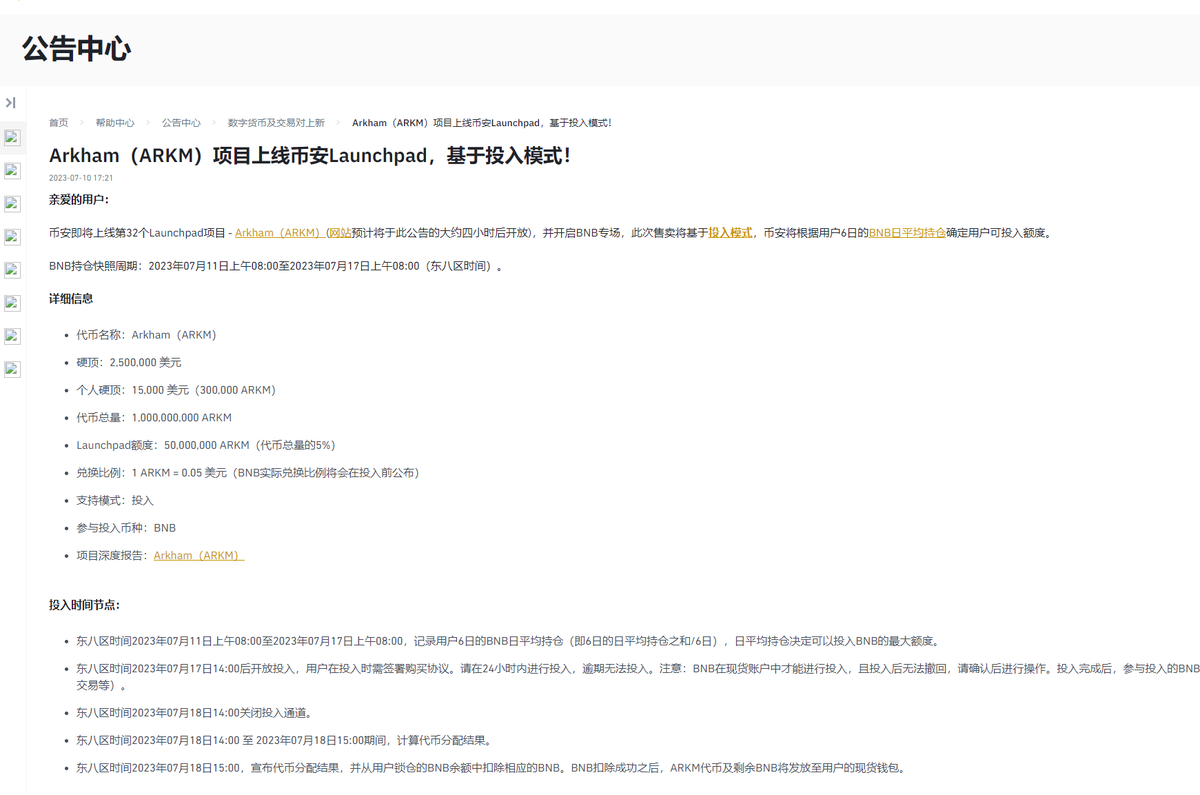Click the bullet about 07月17日14:00后开放投入
The image size is (1200, 795).
(638, 676)
